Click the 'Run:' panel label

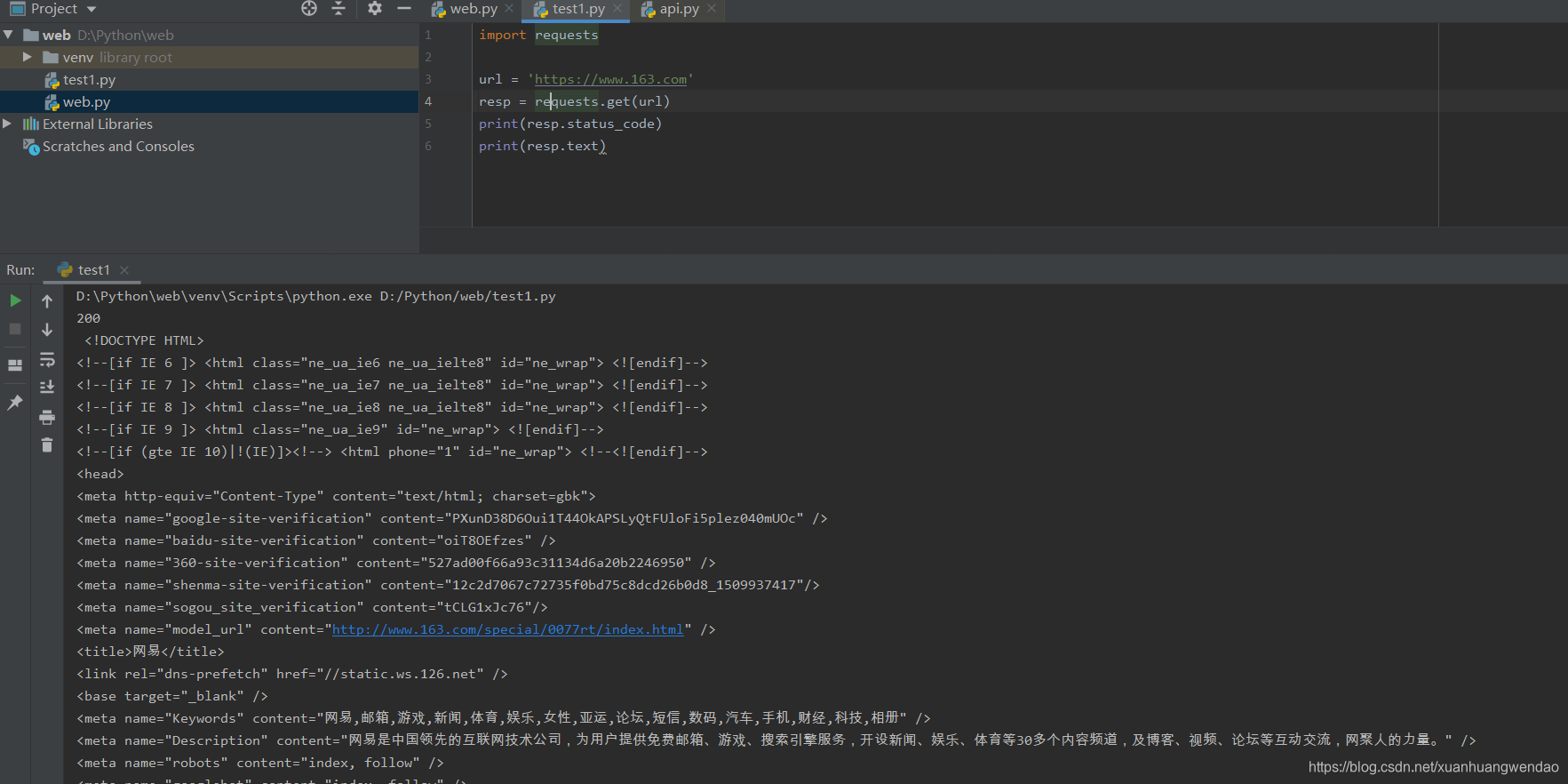pos(20,270)
